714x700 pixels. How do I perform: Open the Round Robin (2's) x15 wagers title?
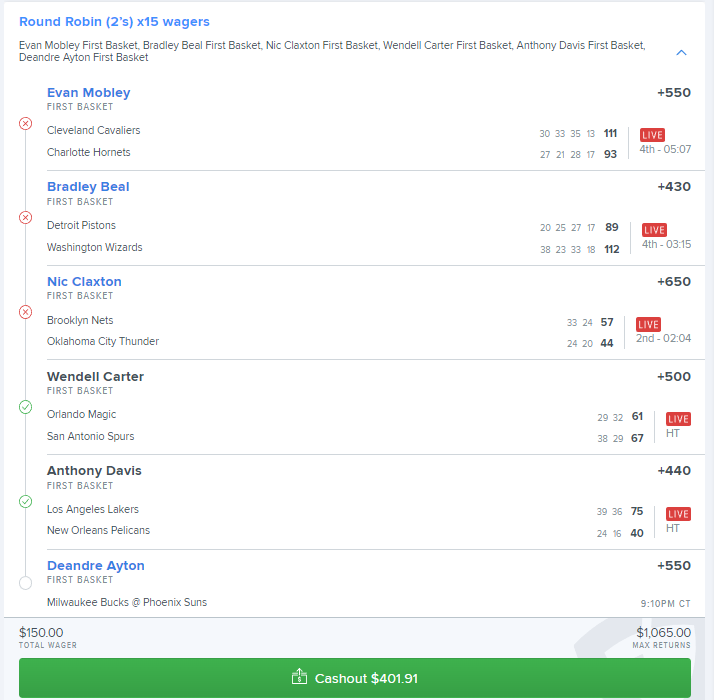[114, 21]
